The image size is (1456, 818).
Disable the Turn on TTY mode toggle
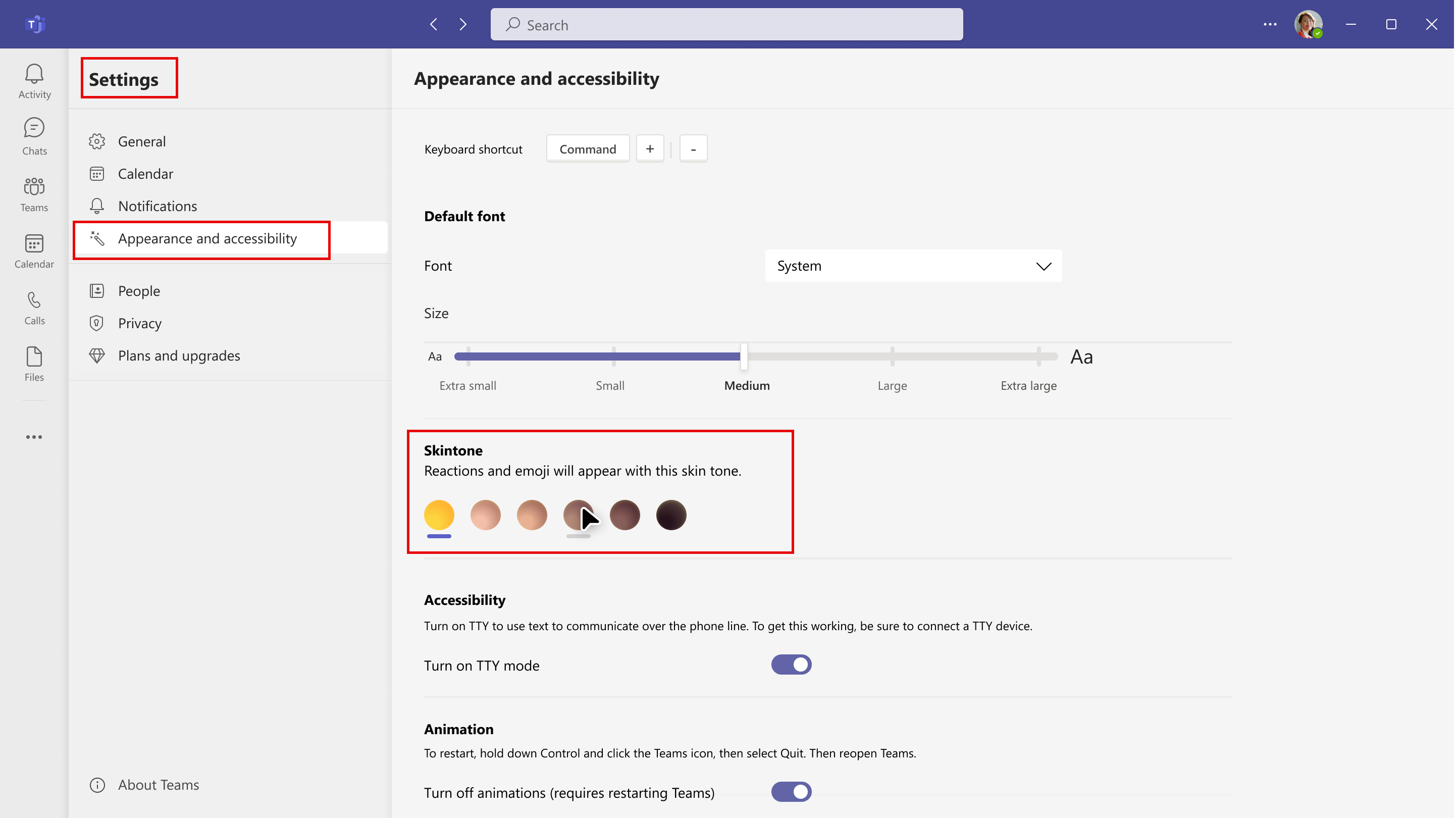point(791,665)
